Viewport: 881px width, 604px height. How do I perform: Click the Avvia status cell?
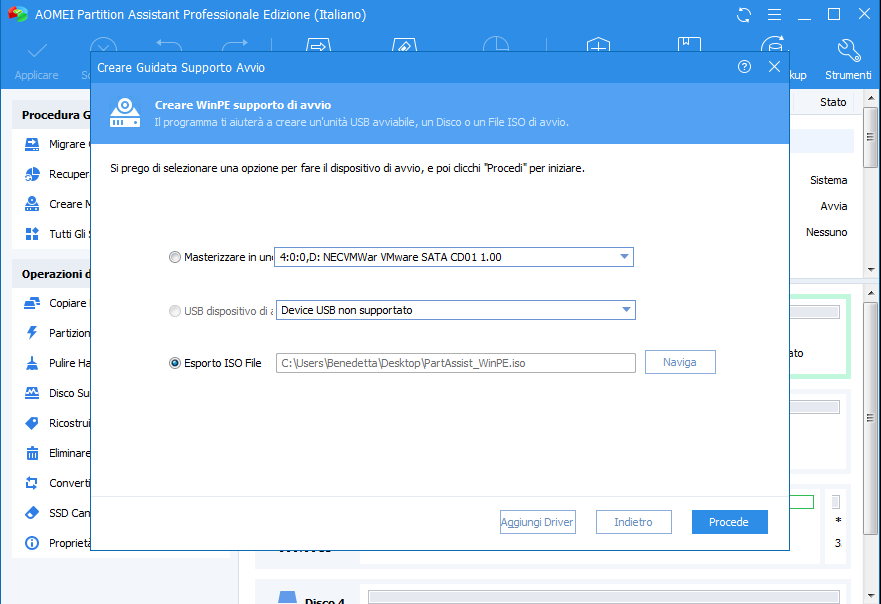[833, 206]
